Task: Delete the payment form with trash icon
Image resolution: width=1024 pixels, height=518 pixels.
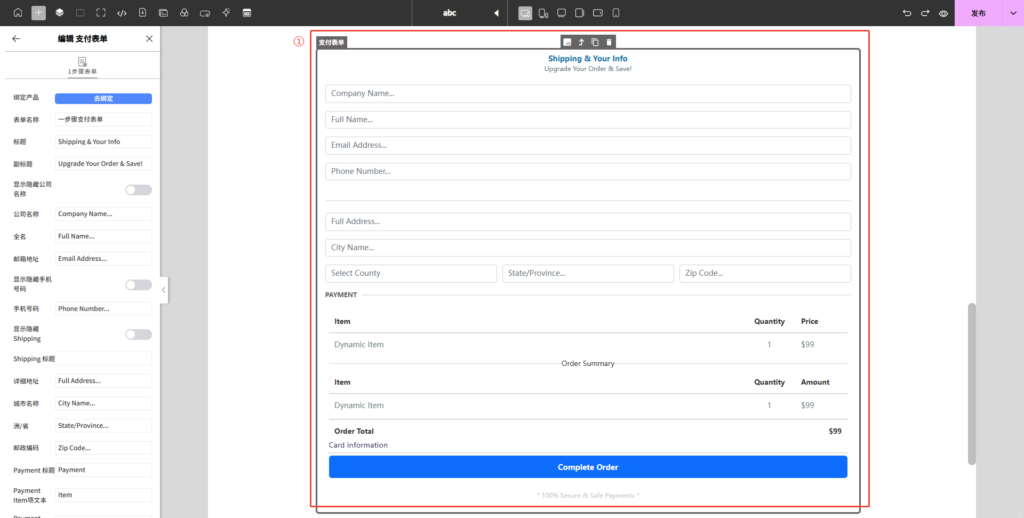Action: 609,42
